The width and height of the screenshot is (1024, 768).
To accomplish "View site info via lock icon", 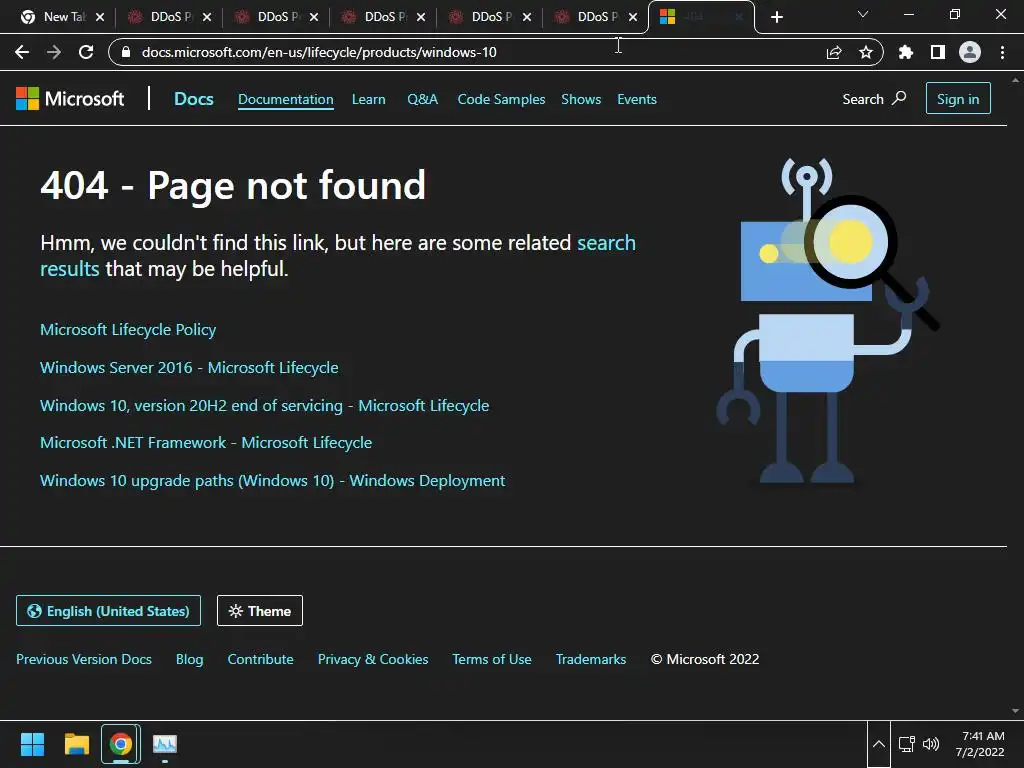I will [x=127, y=52].
